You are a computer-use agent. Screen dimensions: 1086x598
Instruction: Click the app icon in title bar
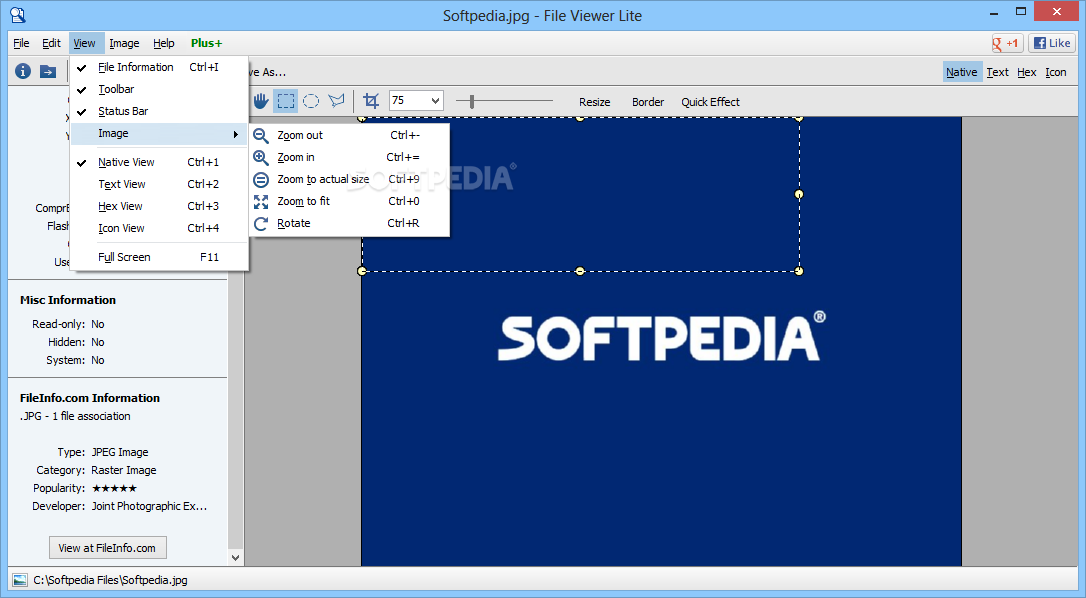[17, 15]
